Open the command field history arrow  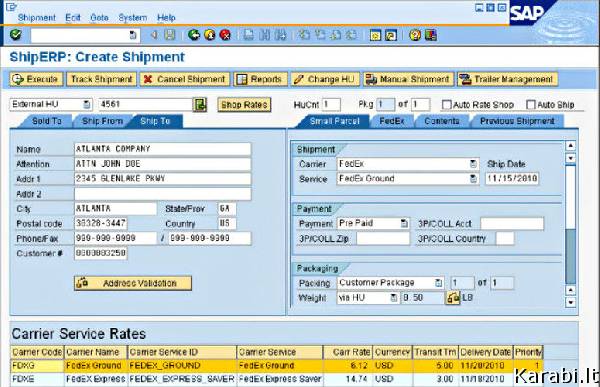(x=133, y=35)
